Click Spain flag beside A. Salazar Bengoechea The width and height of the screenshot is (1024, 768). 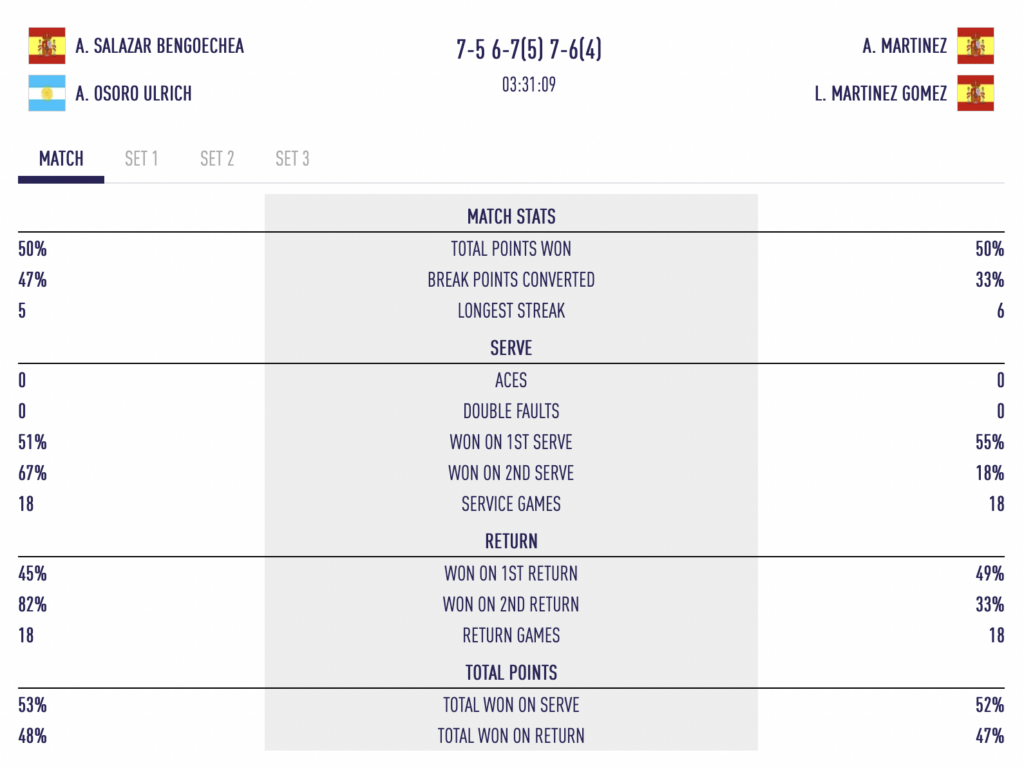pos(47,46)
